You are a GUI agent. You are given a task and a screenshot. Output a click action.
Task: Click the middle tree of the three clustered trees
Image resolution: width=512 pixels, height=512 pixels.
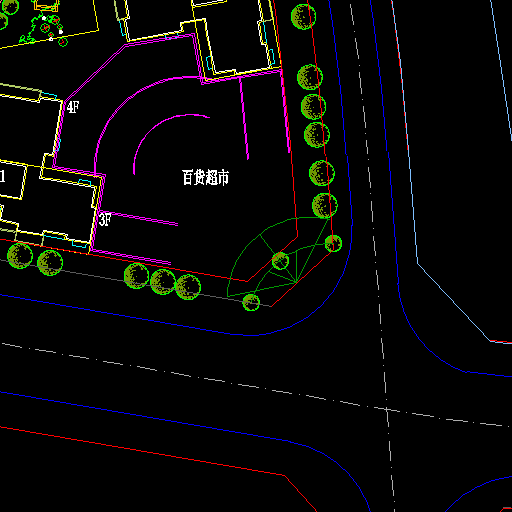[x=163, y=282]
